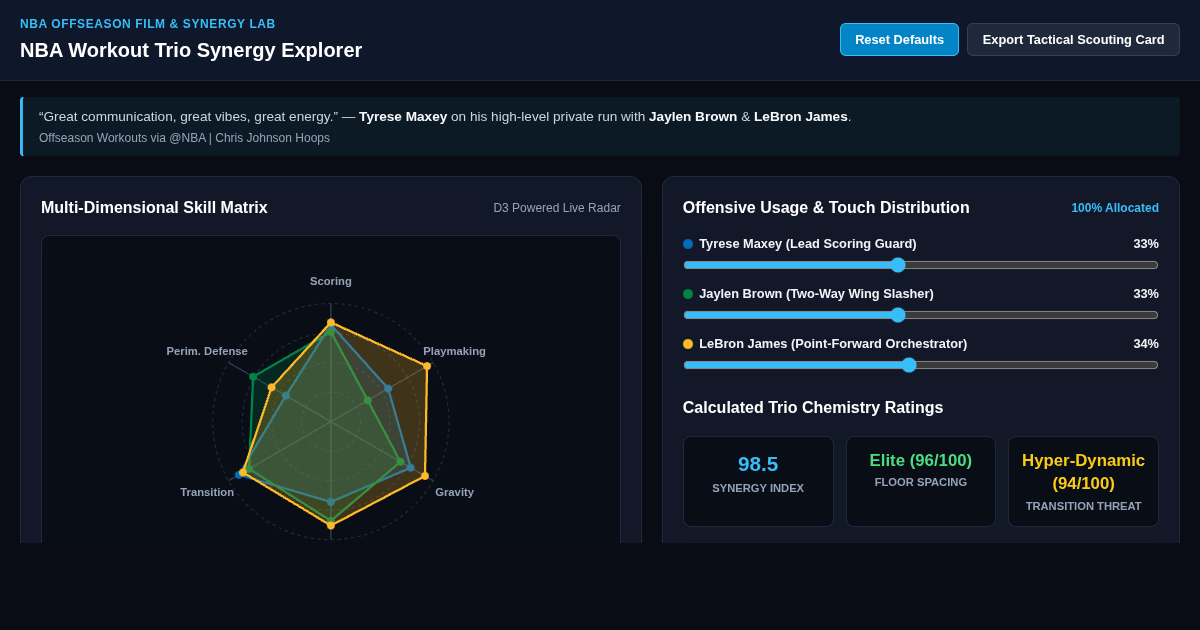The height and width of the screenshot is (630, 1200).
Task: Click the Multi-Dimensional Skill Matrix heading
Action: [x=154, y=208]
